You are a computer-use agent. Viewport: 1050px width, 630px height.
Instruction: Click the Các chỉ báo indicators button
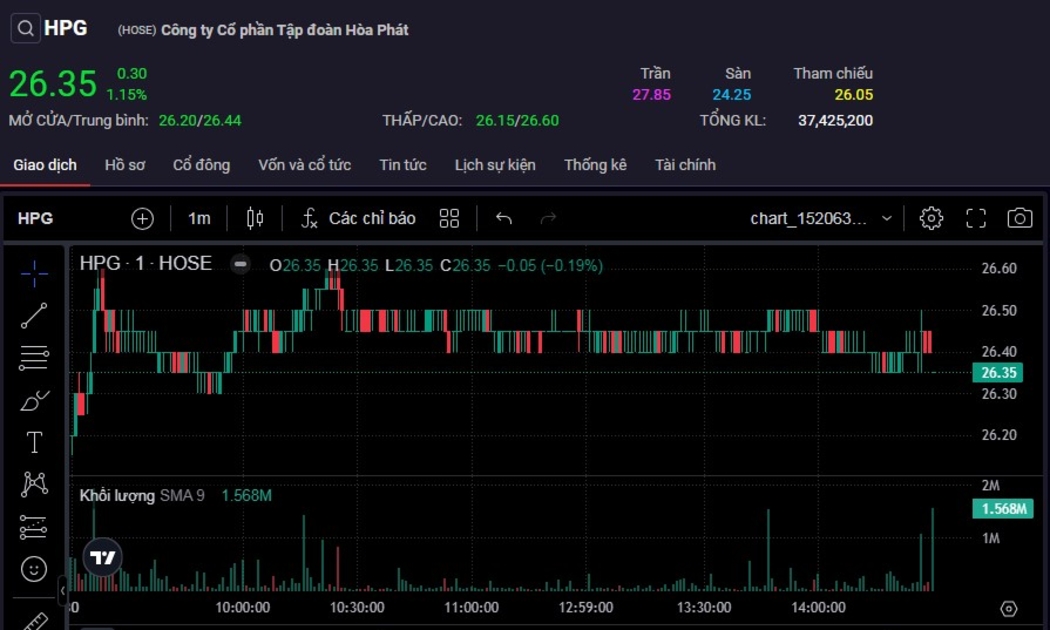359,218
